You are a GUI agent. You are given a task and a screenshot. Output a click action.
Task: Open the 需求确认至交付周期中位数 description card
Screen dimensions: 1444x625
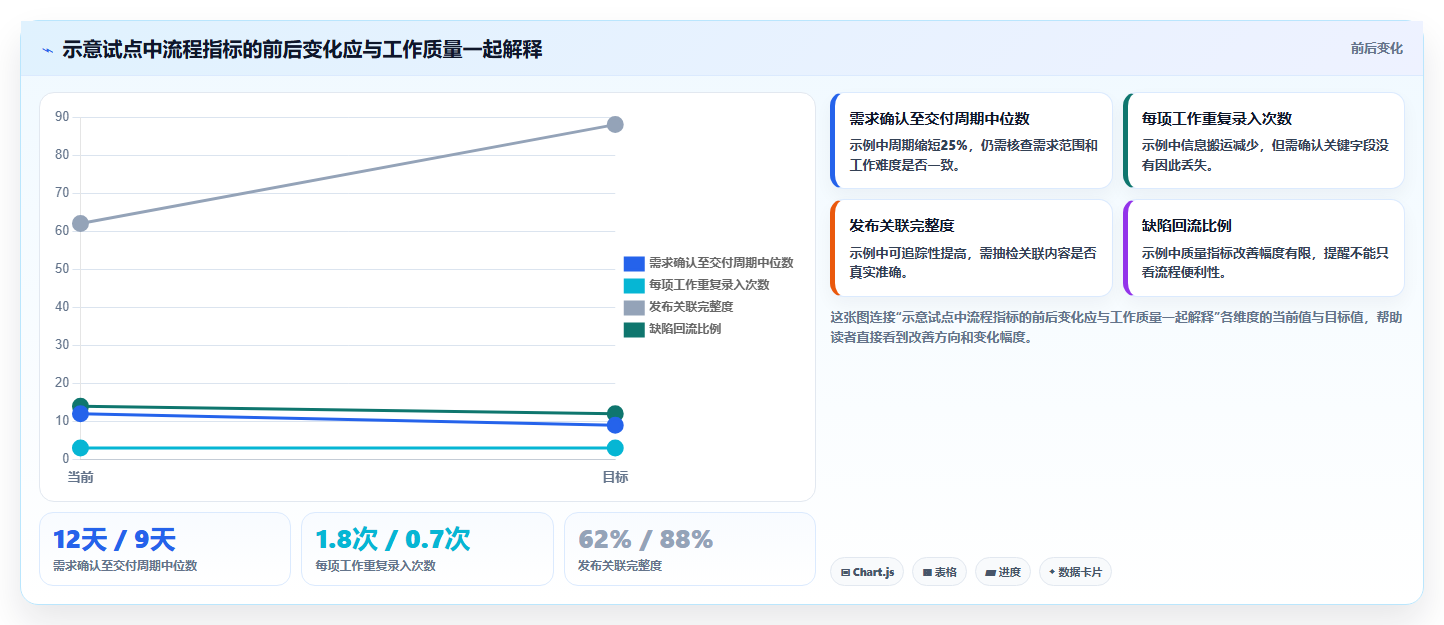[971, 141]
